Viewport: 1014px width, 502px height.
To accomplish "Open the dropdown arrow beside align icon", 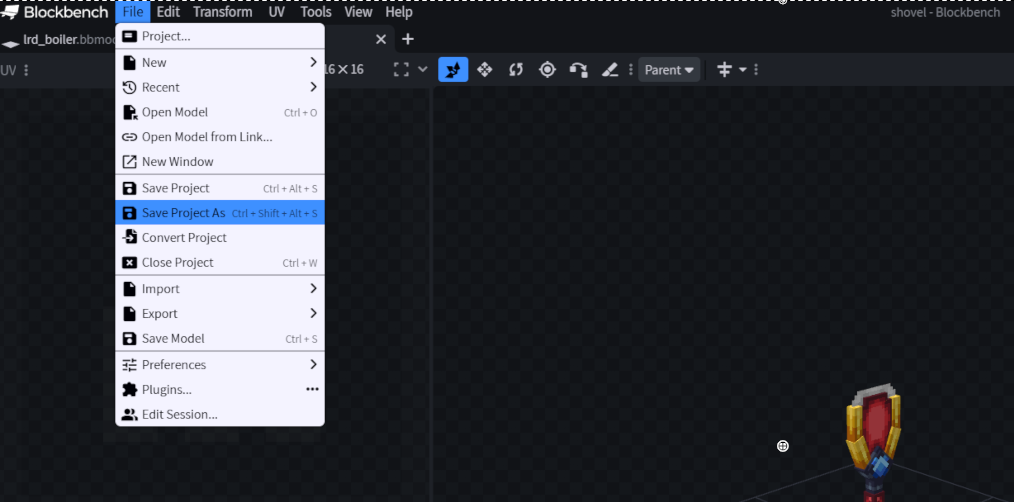I will [742, 70].
